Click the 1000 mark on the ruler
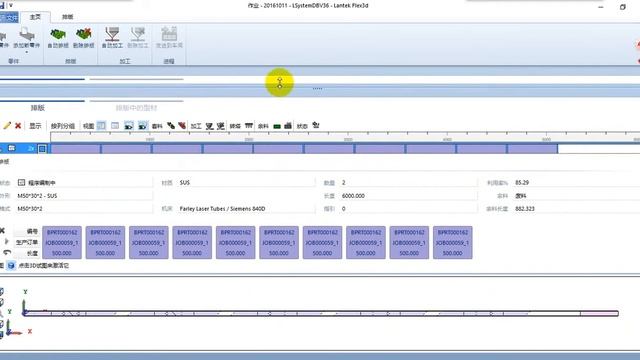Viewport: 640px width, 360px height. coord(150,139)
